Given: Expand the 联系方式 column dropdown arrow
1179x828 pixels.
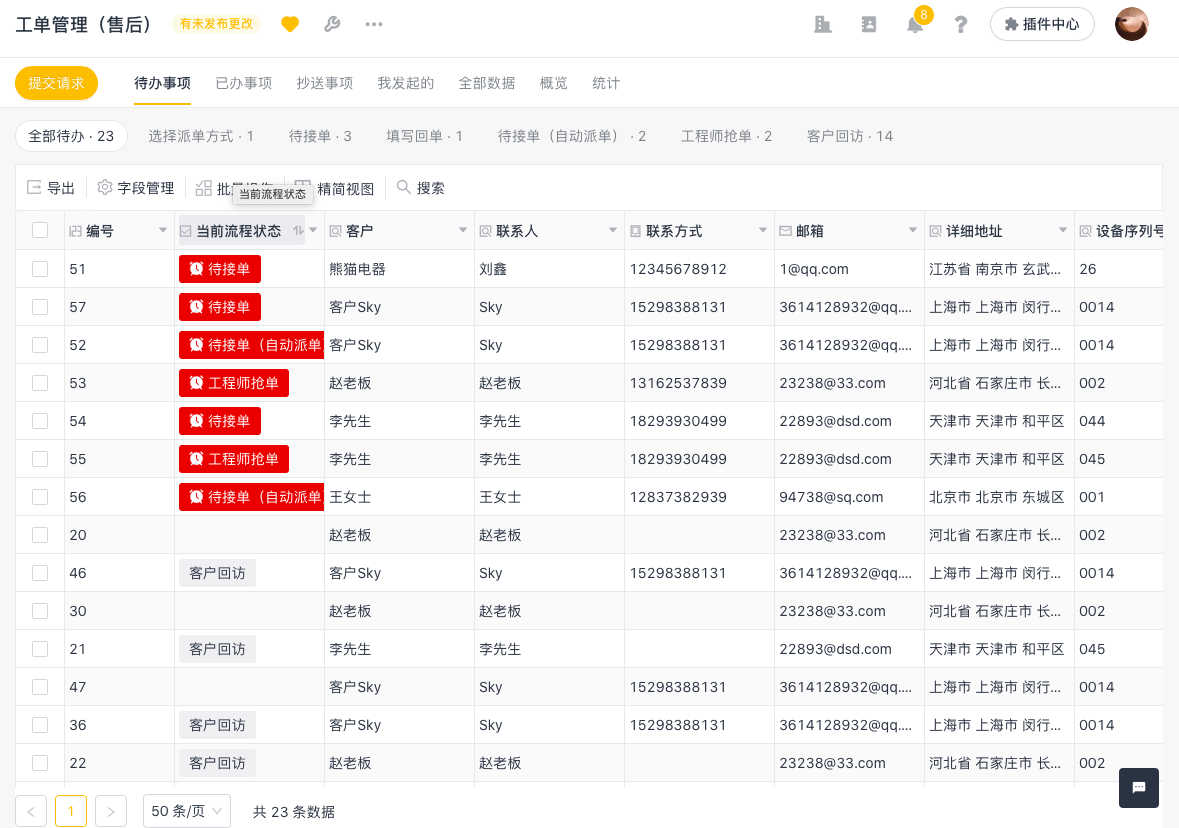Looking at the screenshot, I should click(762, 230).
